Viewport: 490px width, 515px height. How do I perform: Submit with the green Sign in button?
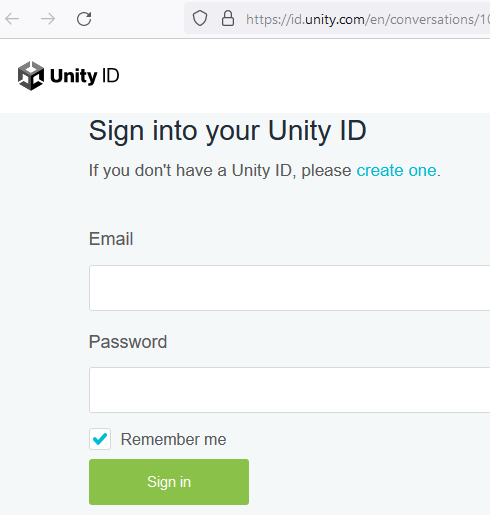(x=169, y=482)
